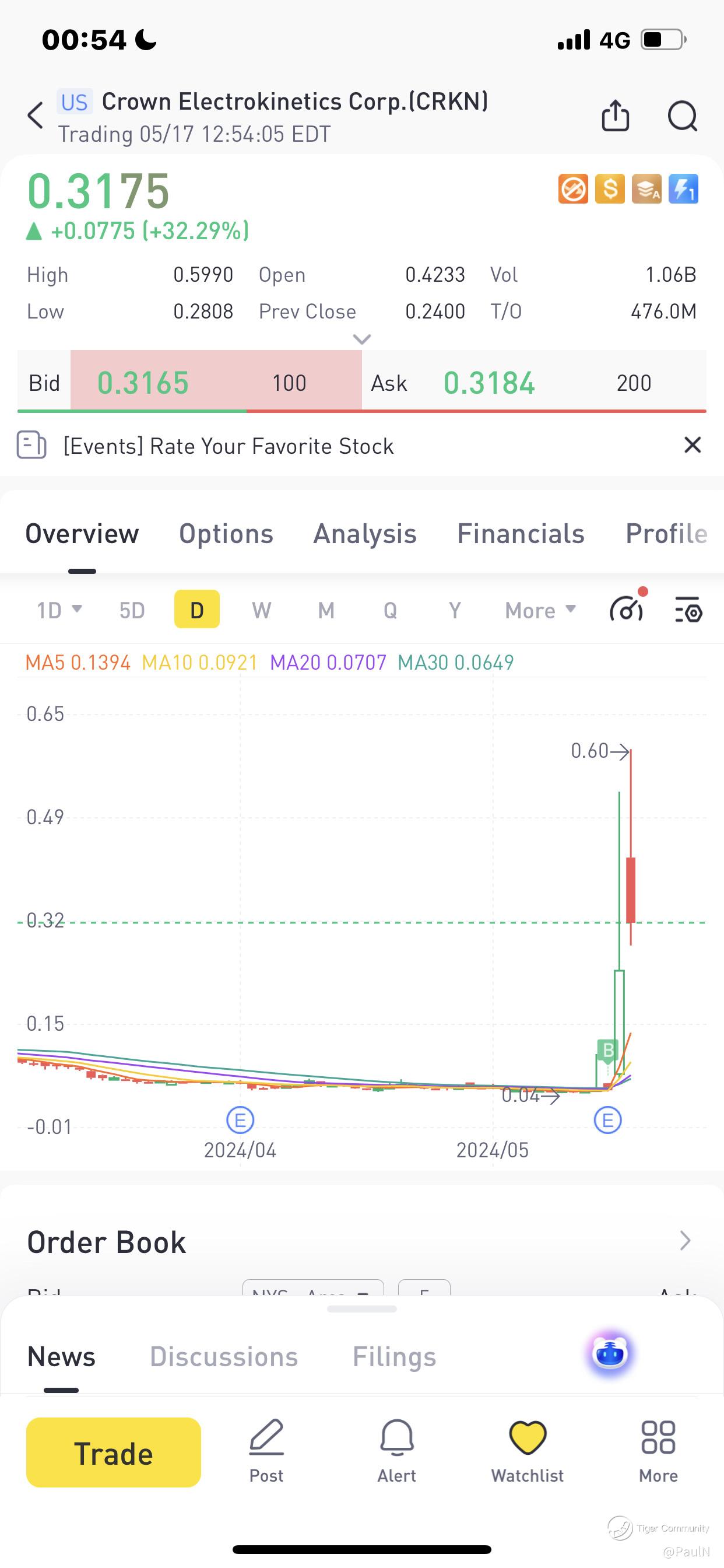Viewport: 724px width, 1568px height.
Task: Open the 1D timeframe dropdown
Action: 59,610
